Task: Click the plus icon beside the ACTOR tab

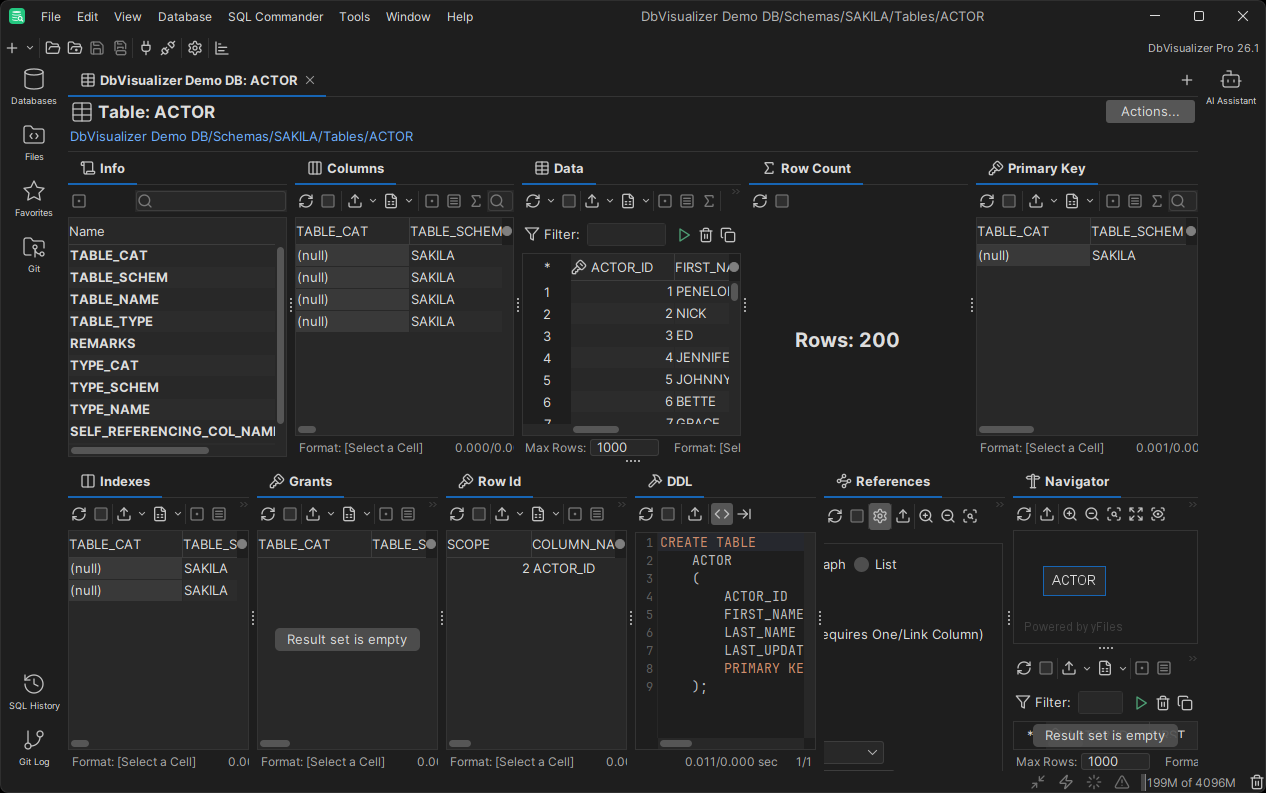Action: [1187, 80]
